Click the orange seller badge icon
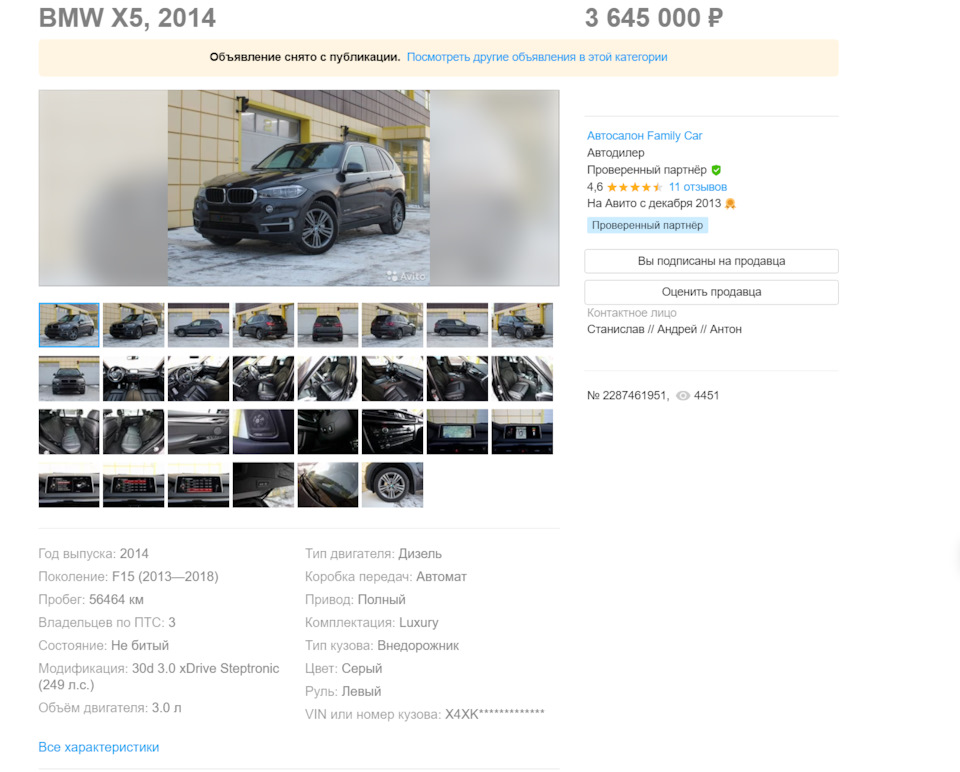Viewport: 960px width, 772px height. tap(730, 203)
